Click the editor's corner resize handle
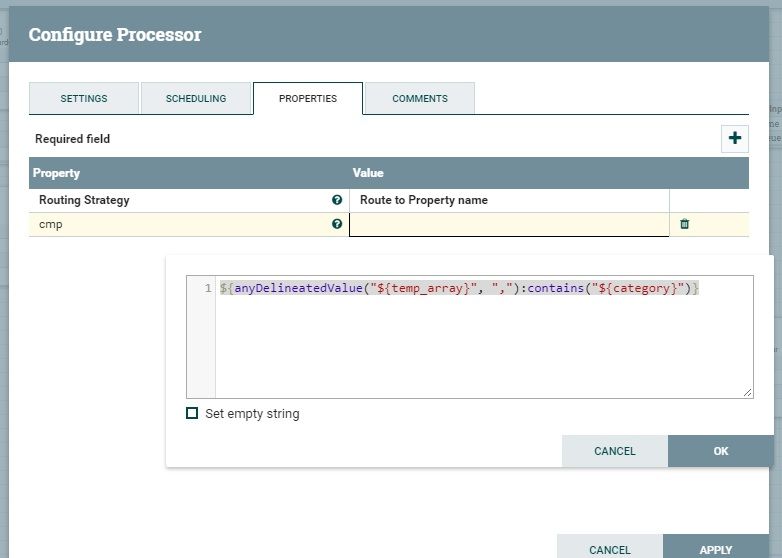The width and height of the screenshot is (782, 558). 748,393
